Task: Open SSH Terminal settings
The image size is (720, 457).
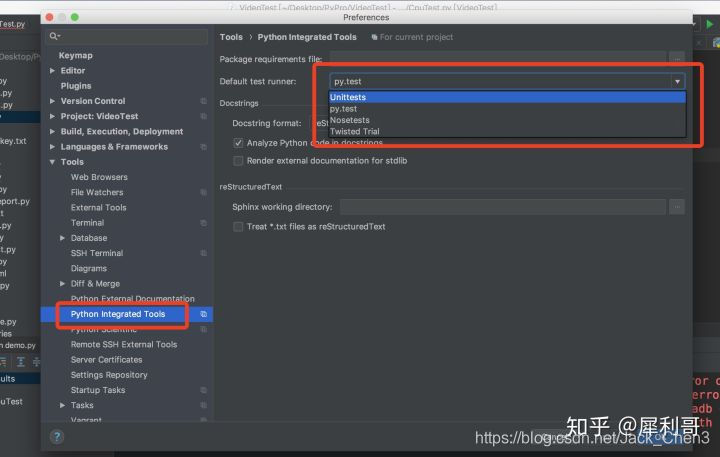Action: (97, 253)
